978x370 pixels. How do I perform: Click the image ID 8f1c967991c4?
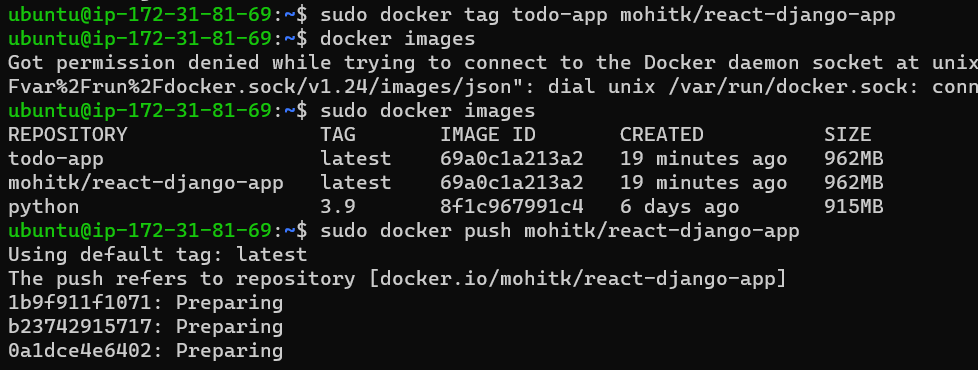tap(511, 207)
